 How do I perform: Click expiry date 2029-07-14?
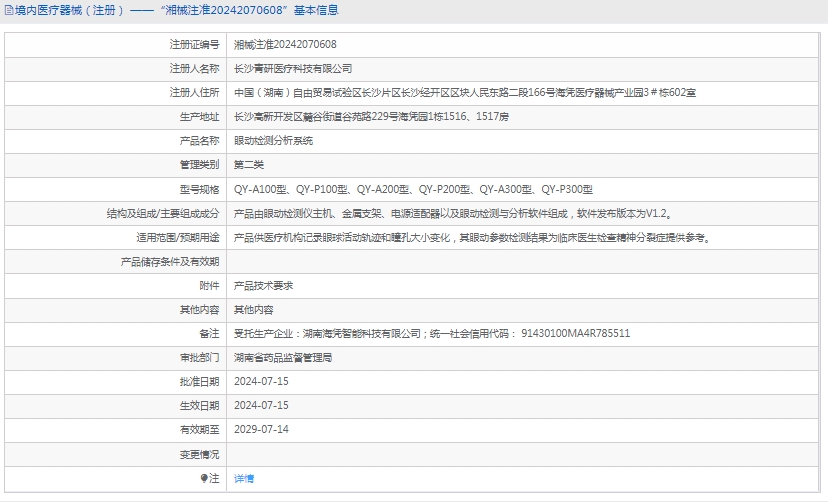pyautogui.click(x=261, y=429)
